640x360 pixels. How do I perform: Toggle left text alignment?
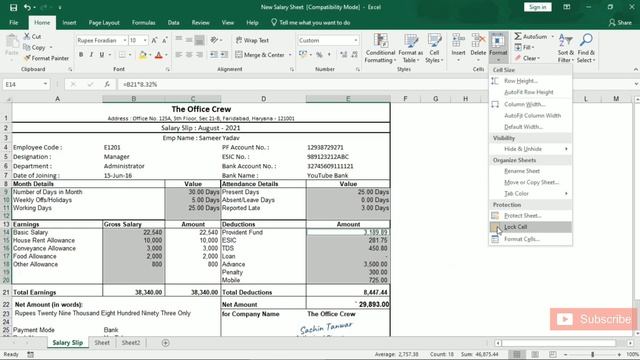pos(179,55)
